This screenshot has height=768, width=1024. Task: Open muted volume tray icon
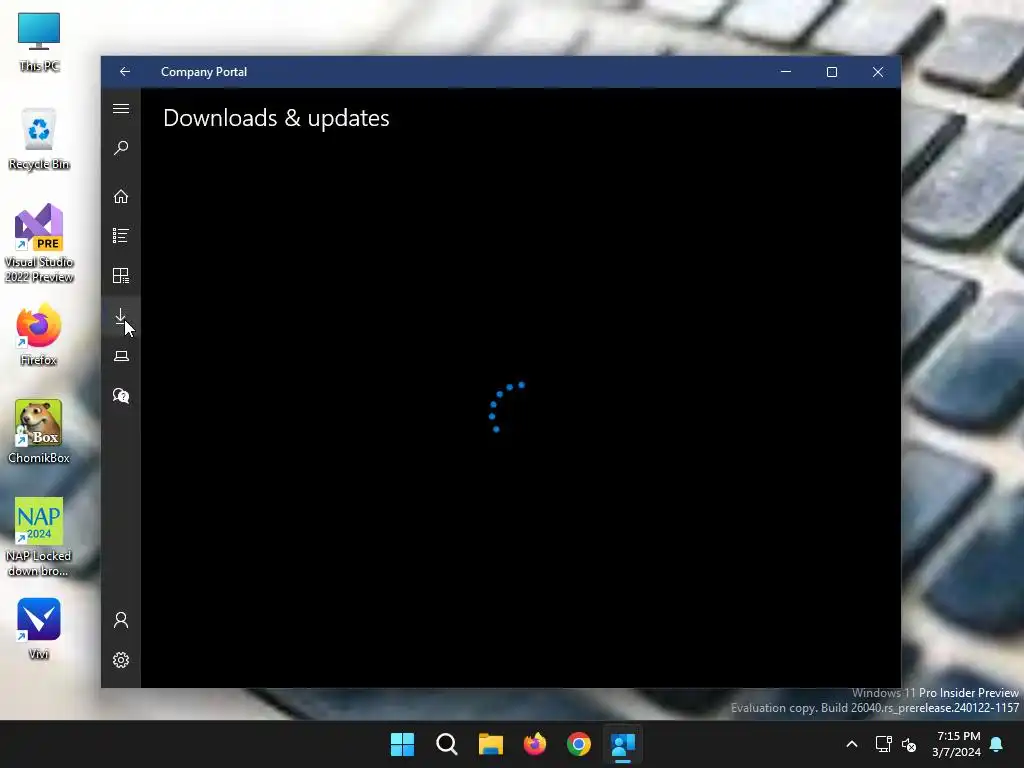click(x=909, y=744)
